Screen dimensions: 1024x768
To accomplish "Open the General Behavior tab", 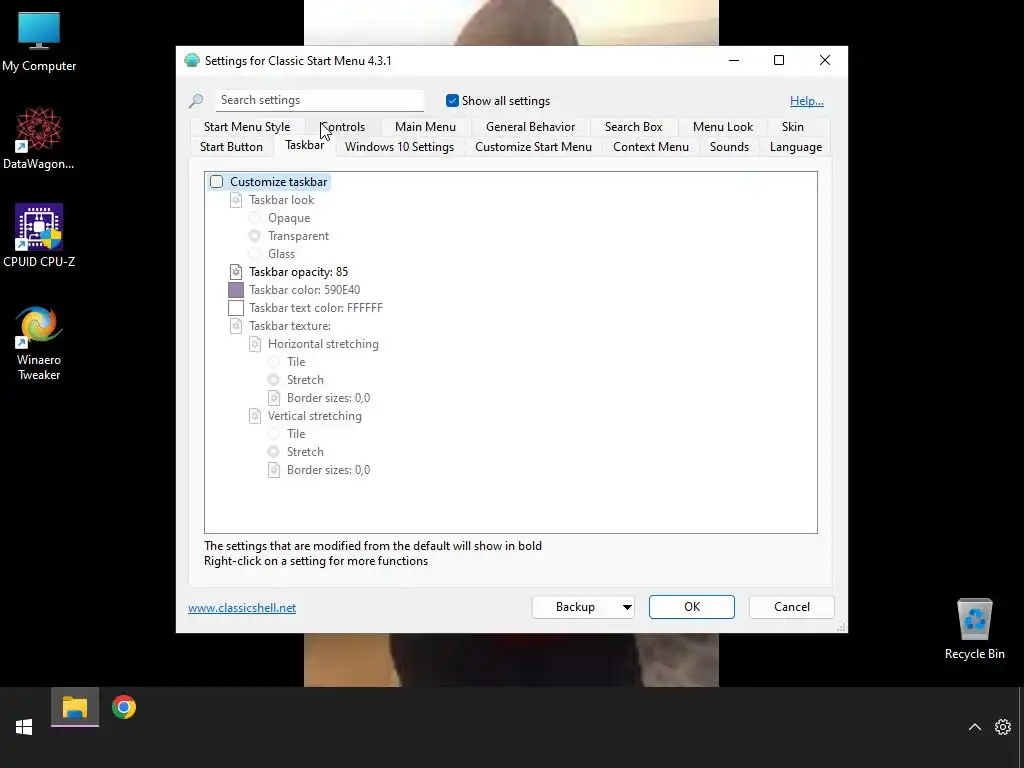I will click(530, 127).
